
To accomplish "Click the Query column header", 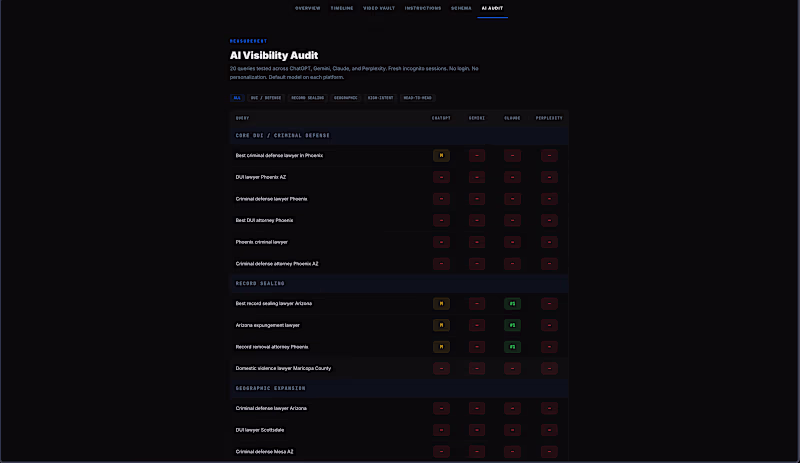I will click(242, 118).
